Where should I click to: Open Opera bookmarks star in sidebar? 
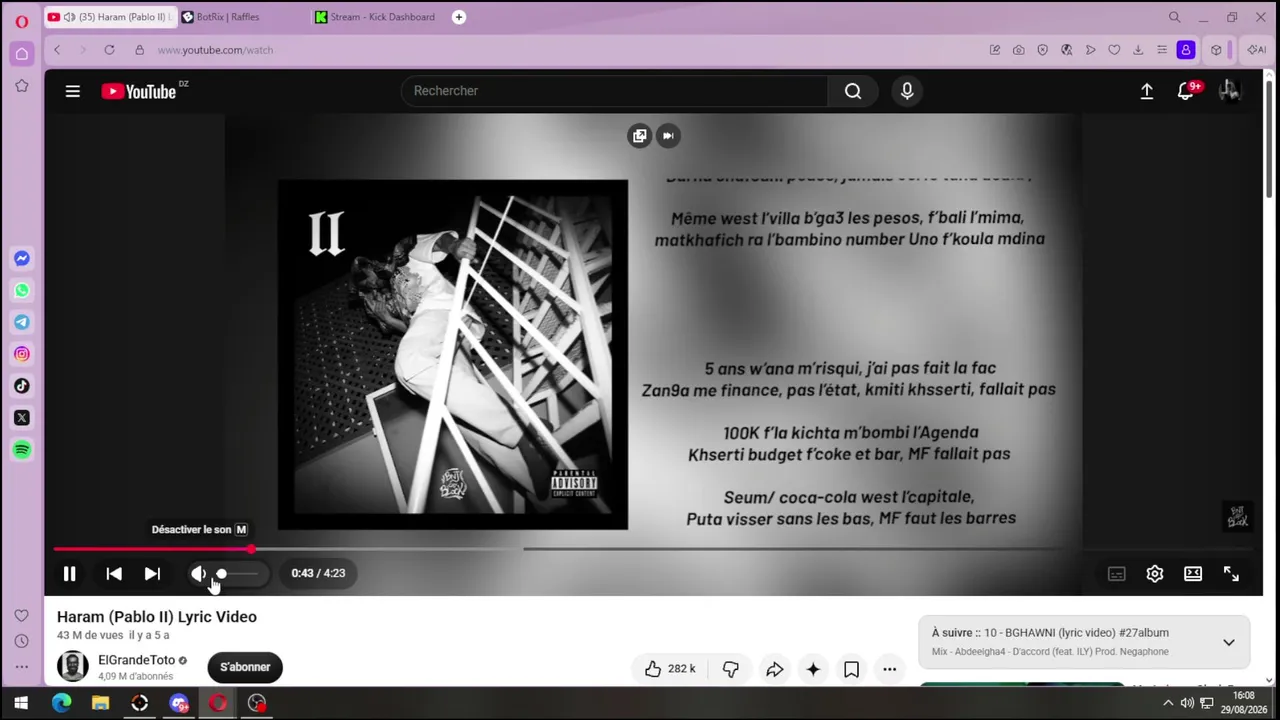point(21,86)
